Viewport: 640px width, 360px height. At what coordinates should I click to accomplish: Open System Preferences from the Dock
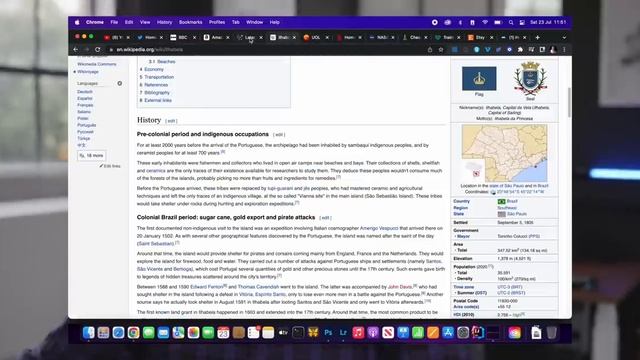pos(463,333)
